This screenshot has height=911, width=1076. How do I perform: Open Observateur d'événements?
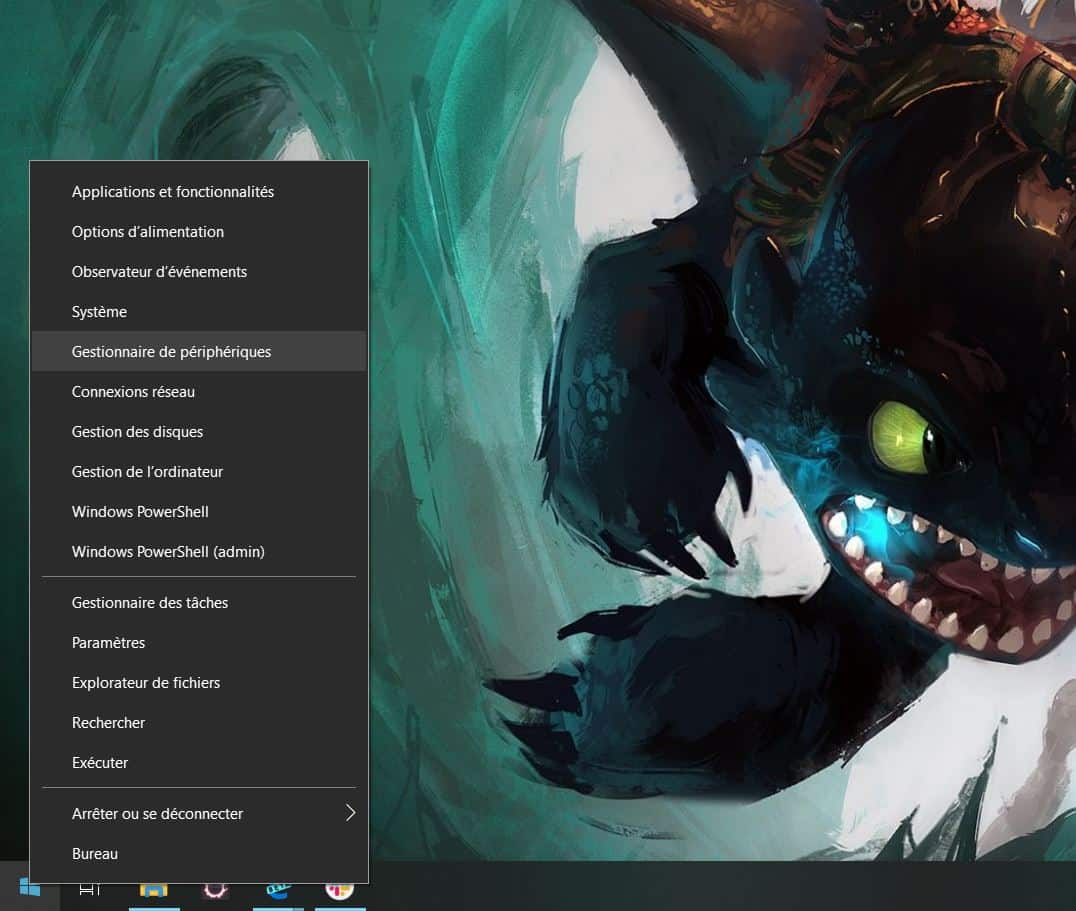tap(159, 272)
